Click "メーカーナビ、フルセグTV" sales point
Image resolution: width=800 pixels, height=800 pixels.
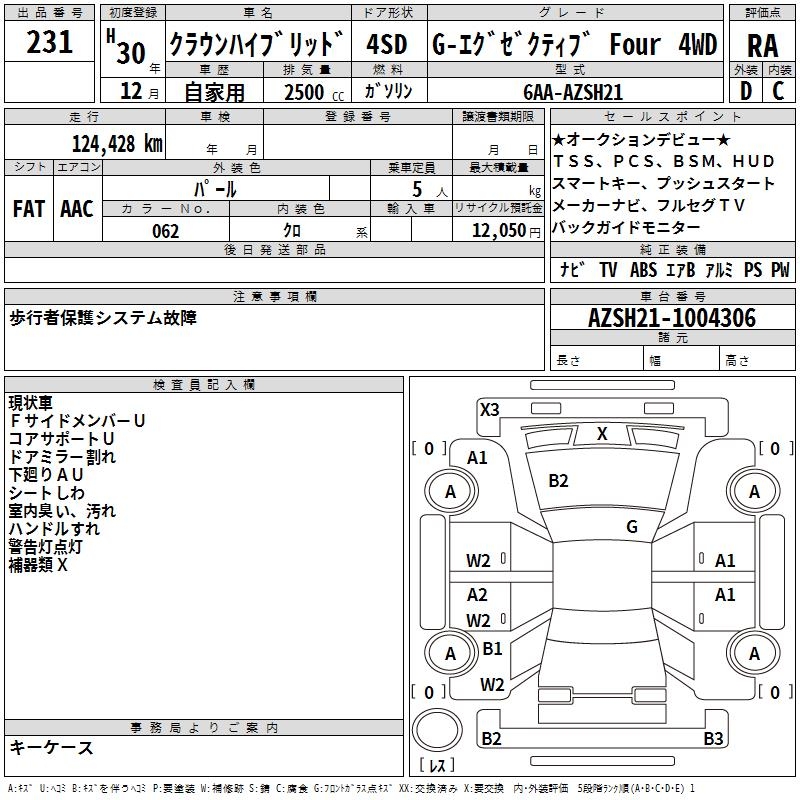point(648,205)
